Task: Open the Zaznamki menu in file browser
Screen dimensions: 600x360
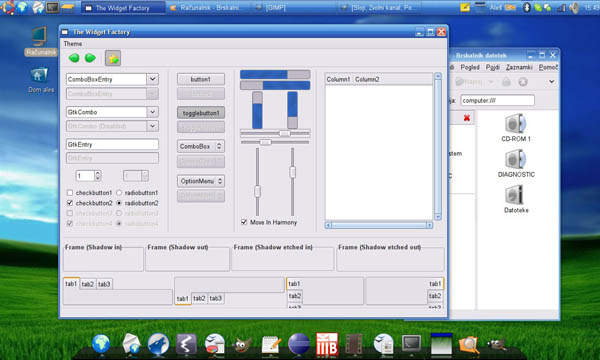Action: tap(519, 67)
